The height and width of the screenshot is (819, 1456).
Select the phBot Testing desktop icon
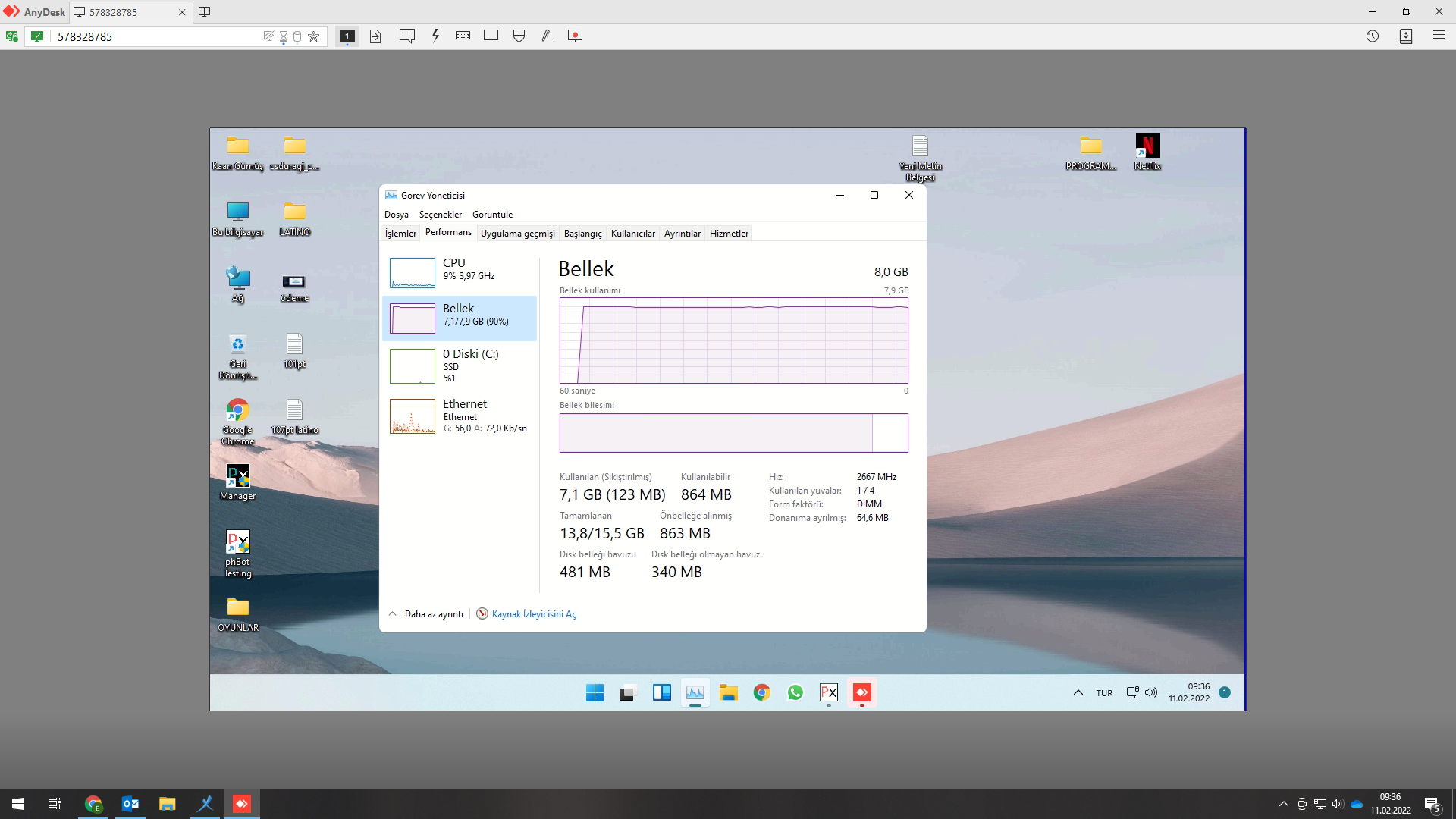237,554
